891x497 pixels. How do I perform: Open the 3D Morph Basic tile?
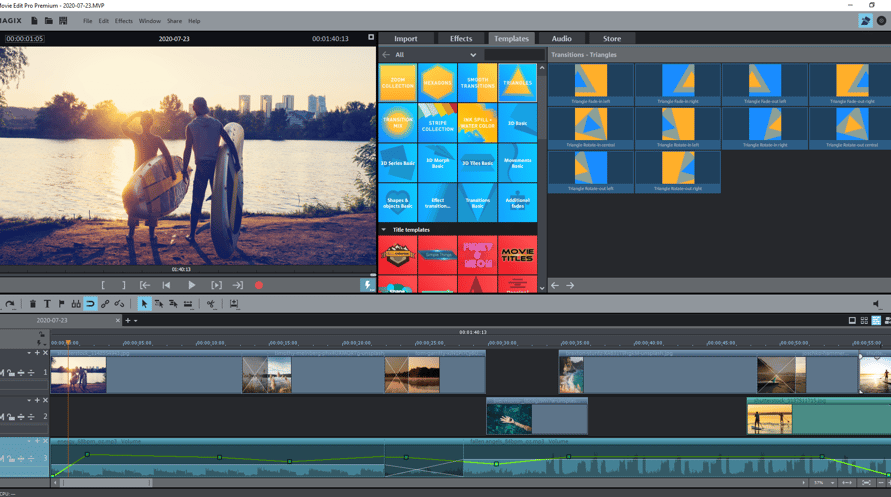point(437,163)
